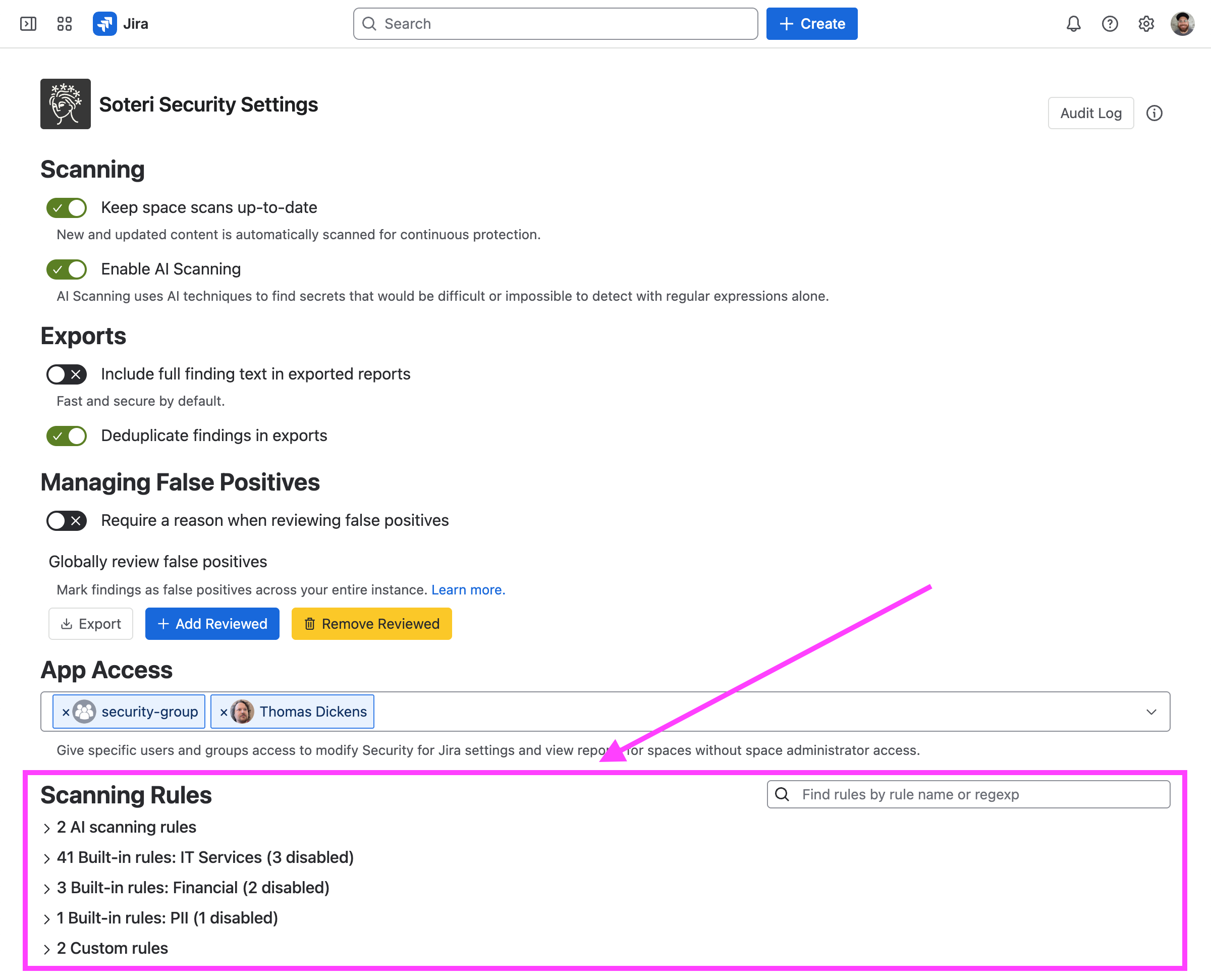Expand the 2 AI scanning rules group
Viewport: 1211px width, 980px height.
pyautogui.click(x=119, y=827)
